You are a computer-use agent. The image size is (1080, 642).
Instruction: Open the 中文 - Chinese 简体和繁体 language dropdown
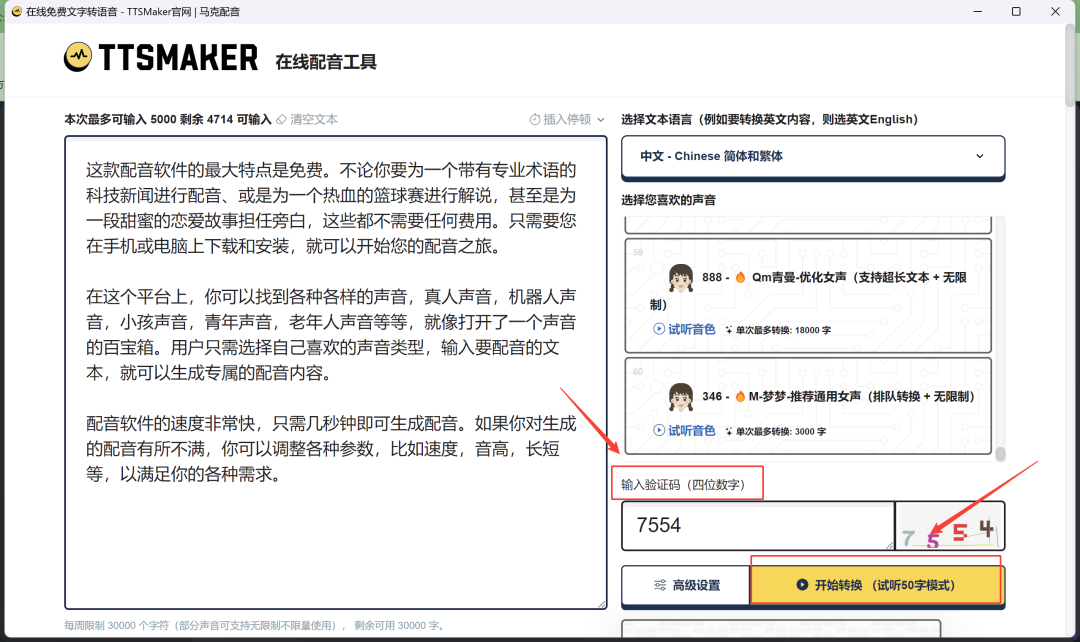813,156
